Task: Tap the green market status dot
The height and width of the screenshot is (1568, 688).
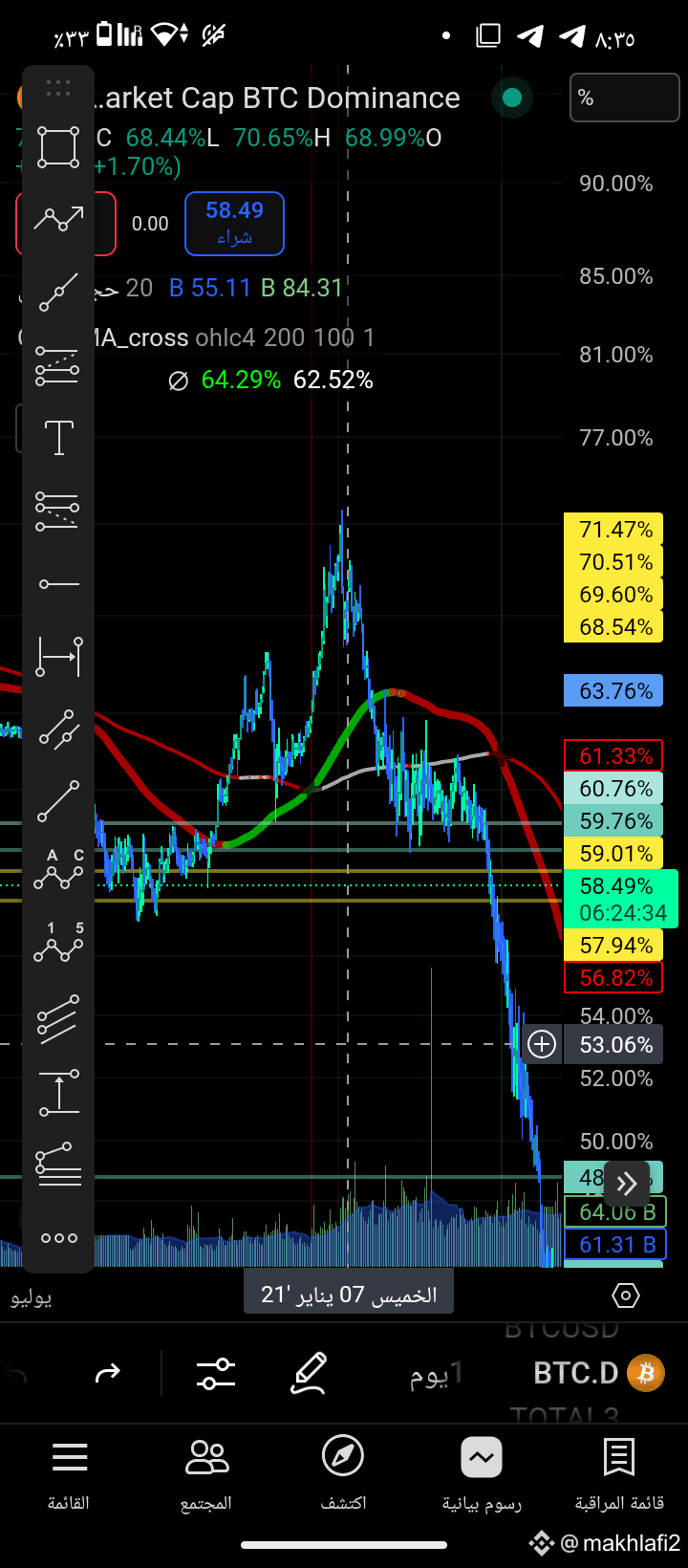Action: (x=512, y=98)
